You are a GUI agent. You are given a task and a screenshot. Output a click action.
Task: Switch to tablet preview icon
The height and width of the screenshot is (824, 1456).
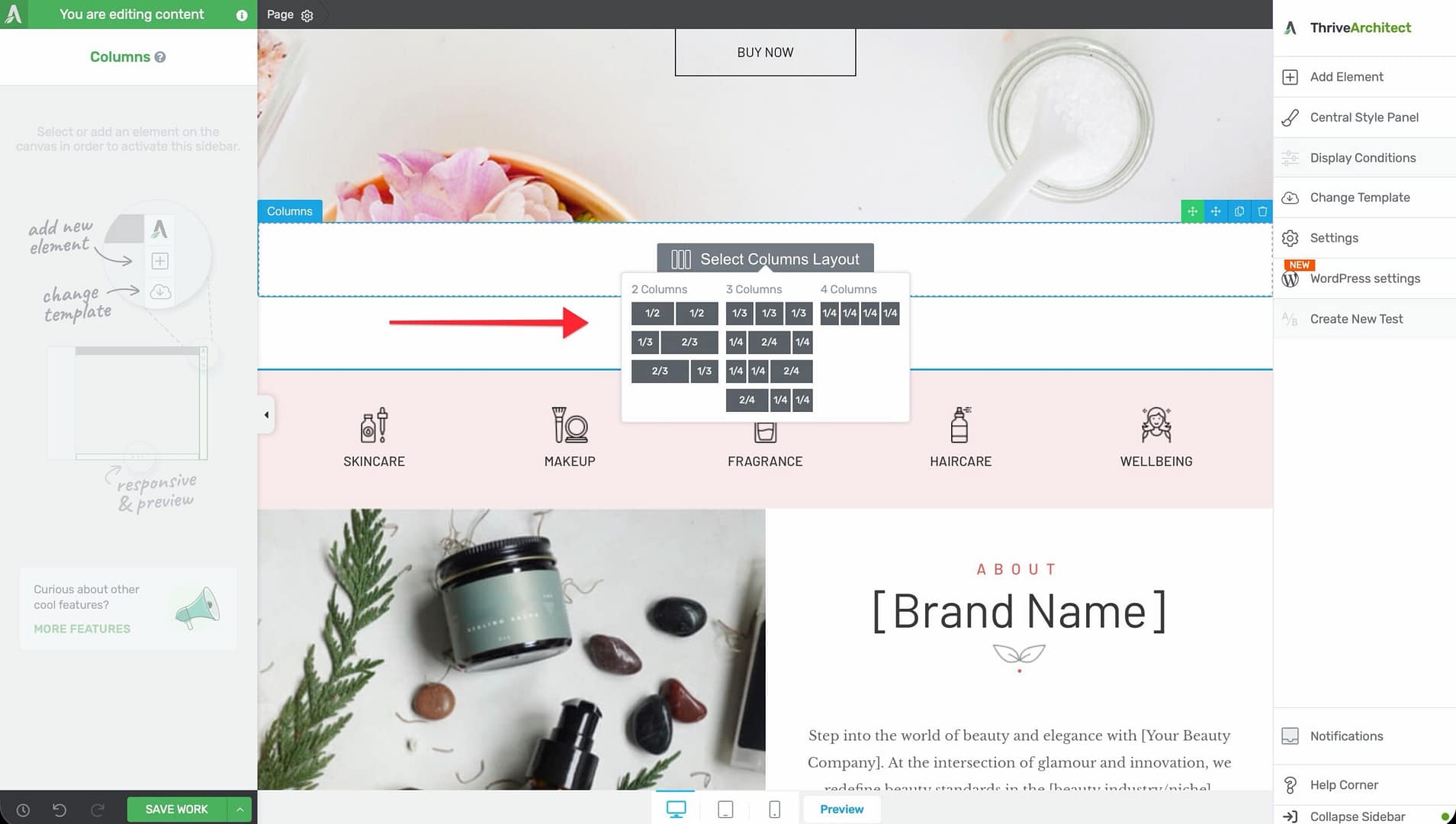click(x=725, y=809)
